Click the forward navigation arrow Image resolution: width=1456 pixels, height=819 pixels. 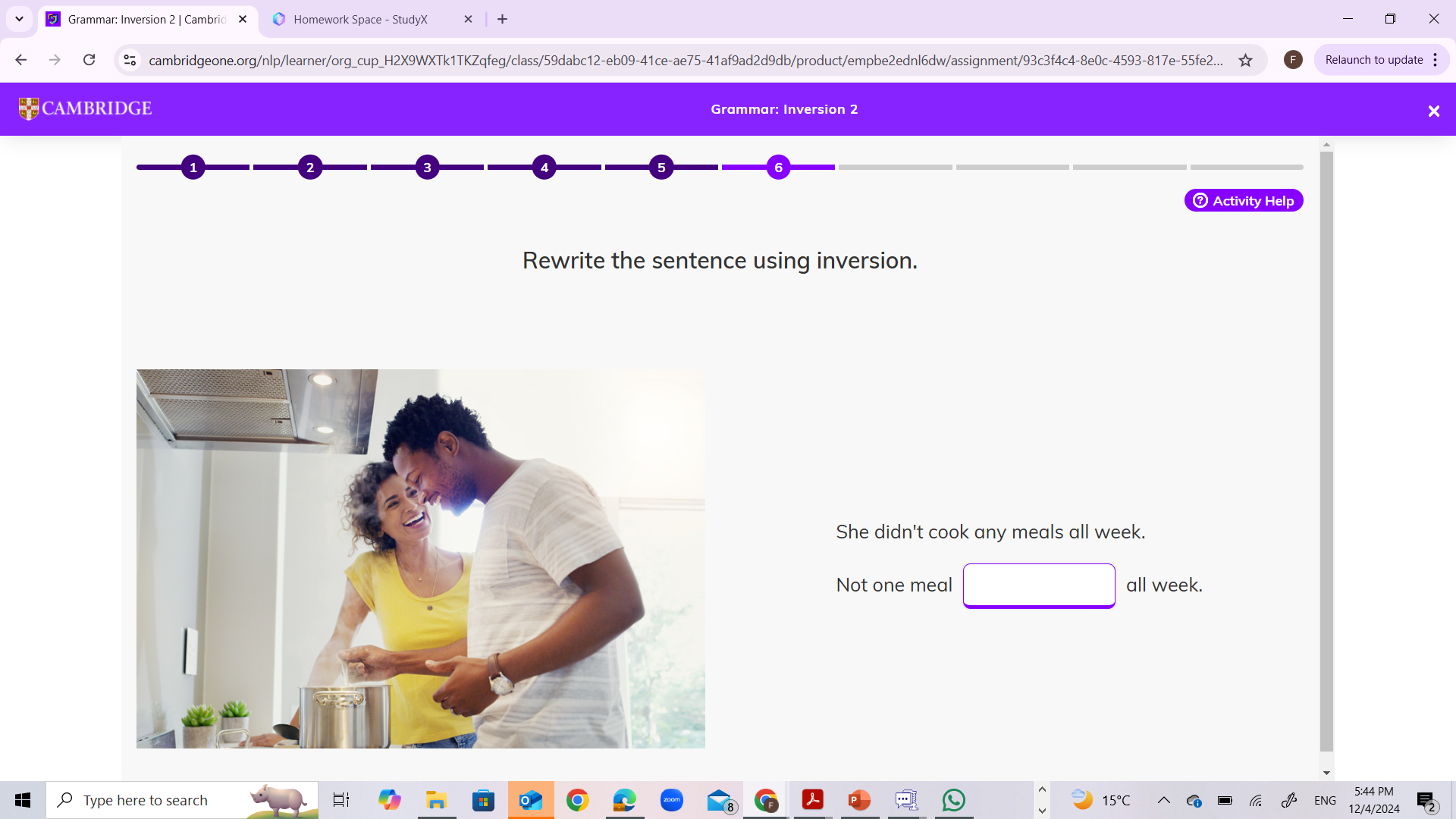(55, 60)
